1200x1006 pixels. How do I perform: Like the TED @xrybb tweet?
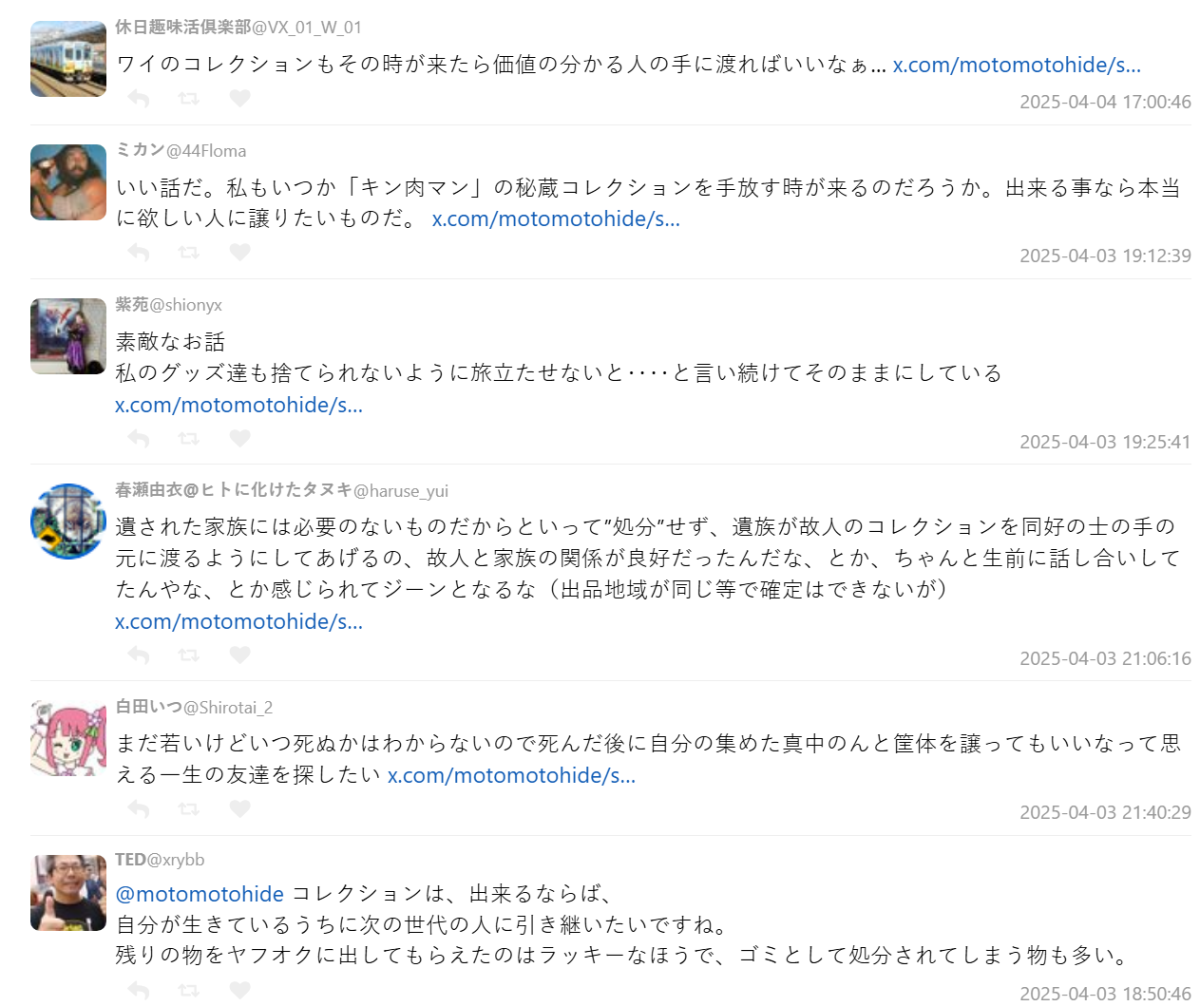239,990
